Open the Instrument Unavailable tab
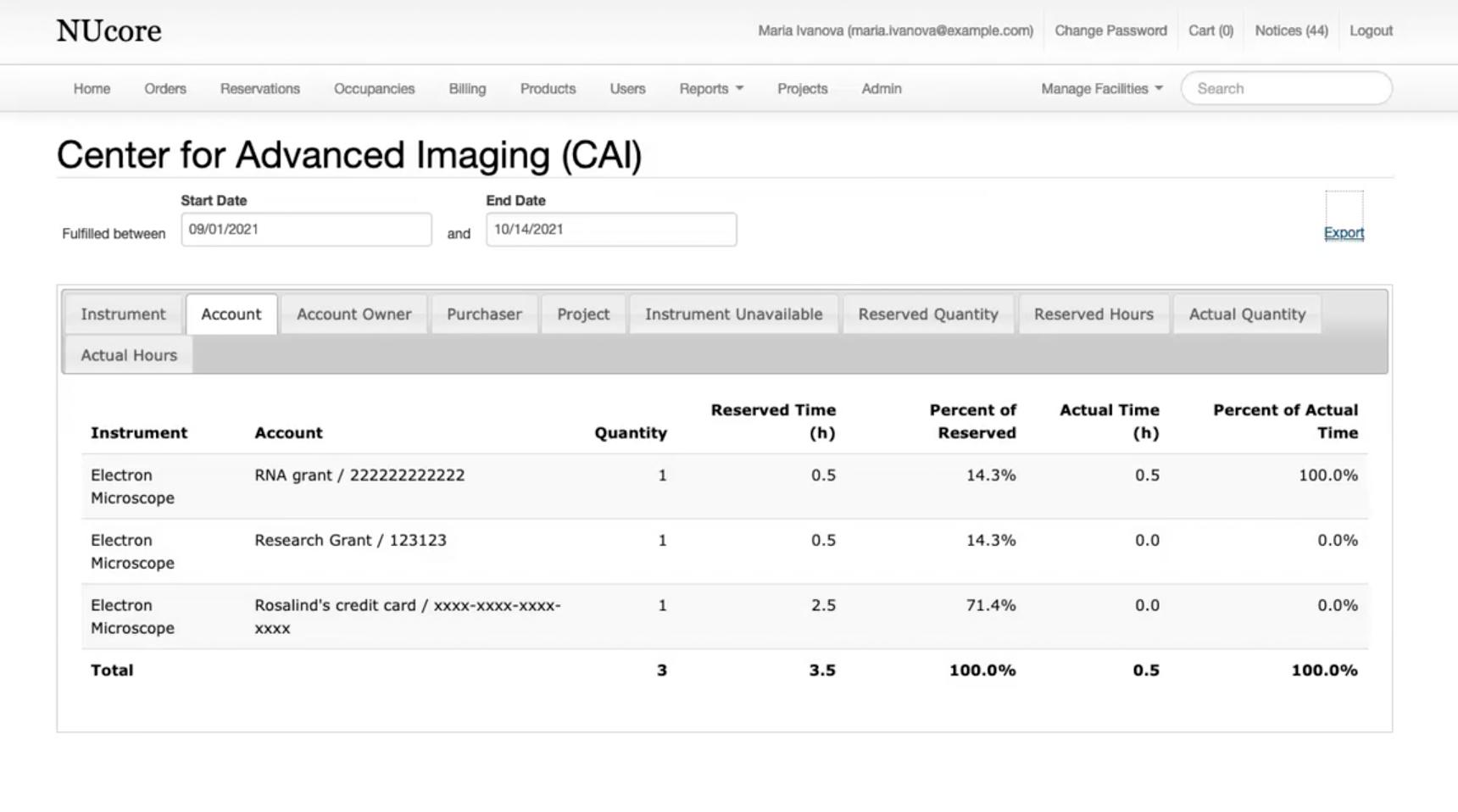The width and height of the screenshot is (1458, 812). point(733,314)
